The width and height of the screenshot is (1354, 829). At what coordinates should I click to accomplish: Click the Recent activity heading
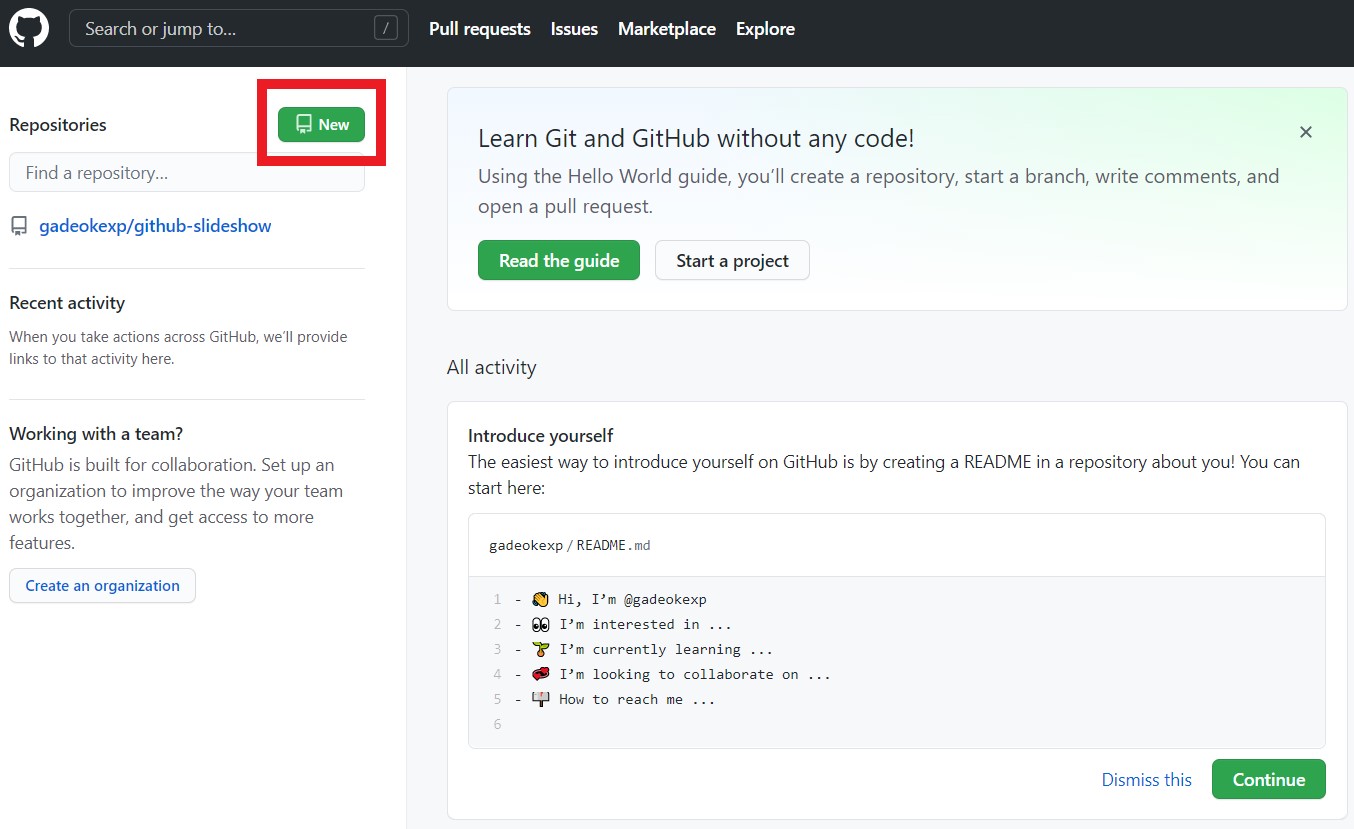pyautogui.click(x=67, y=303)
